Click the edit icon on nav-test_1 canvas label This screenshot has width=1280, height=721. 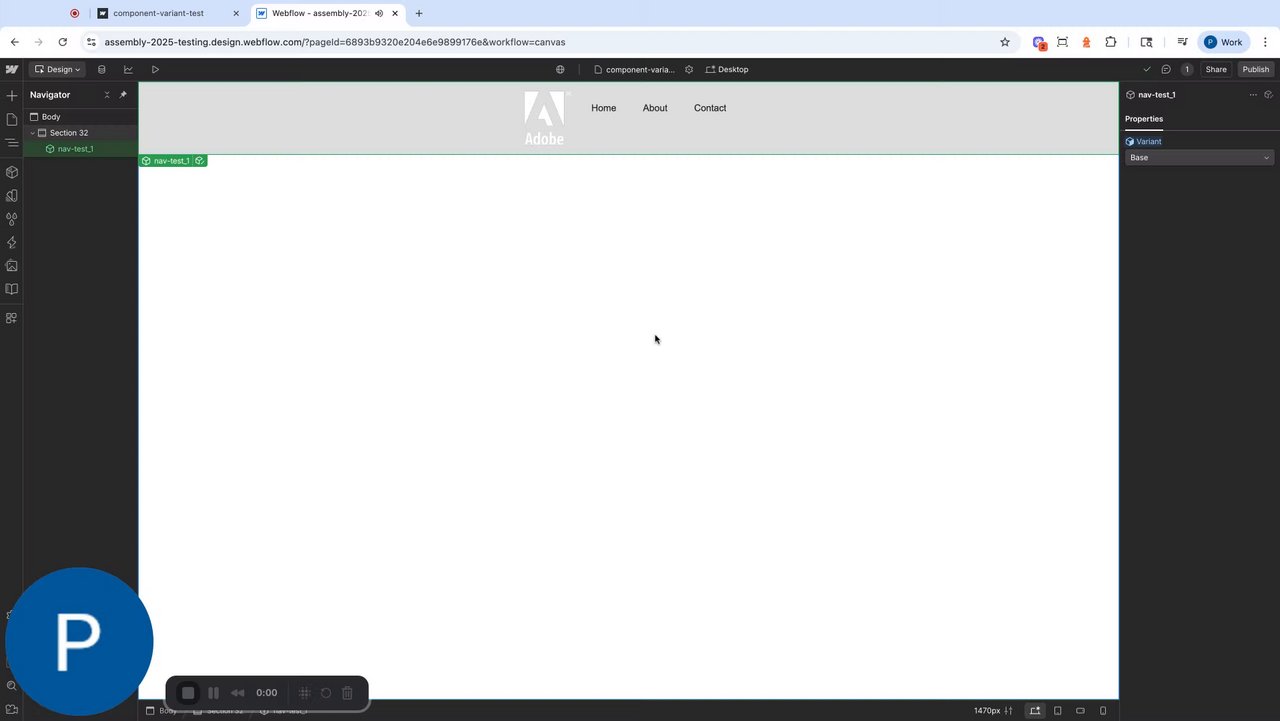click(x=200, y=161)
